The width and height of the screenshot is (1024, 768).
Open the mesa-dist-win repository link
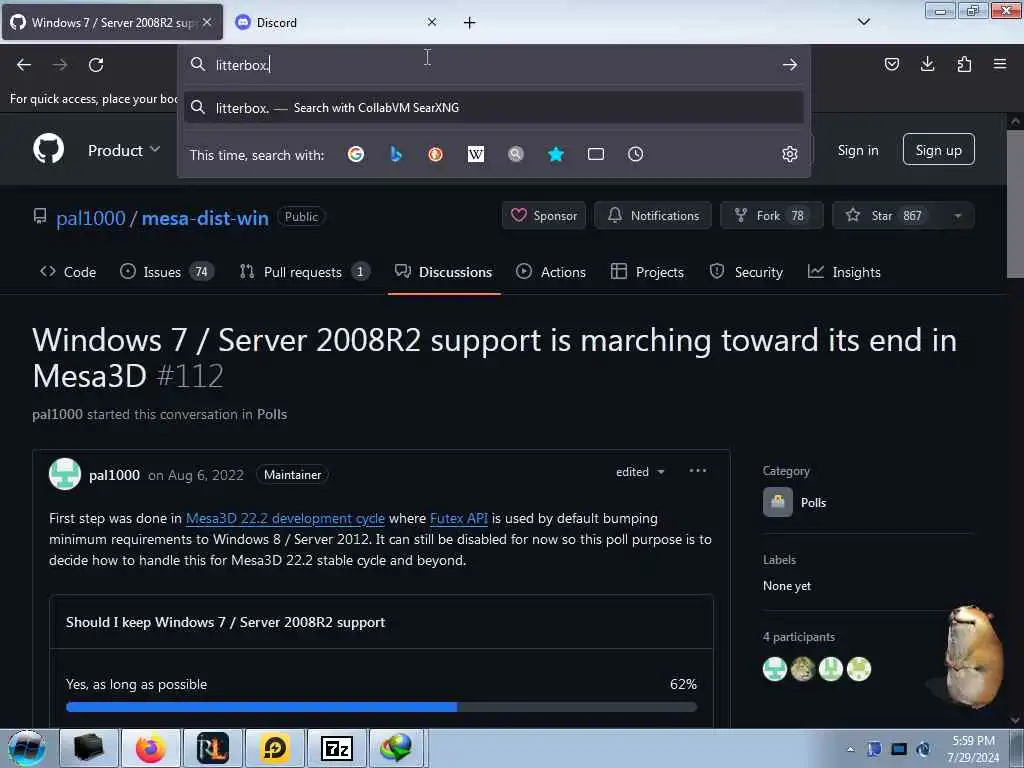tap(205, 217)
